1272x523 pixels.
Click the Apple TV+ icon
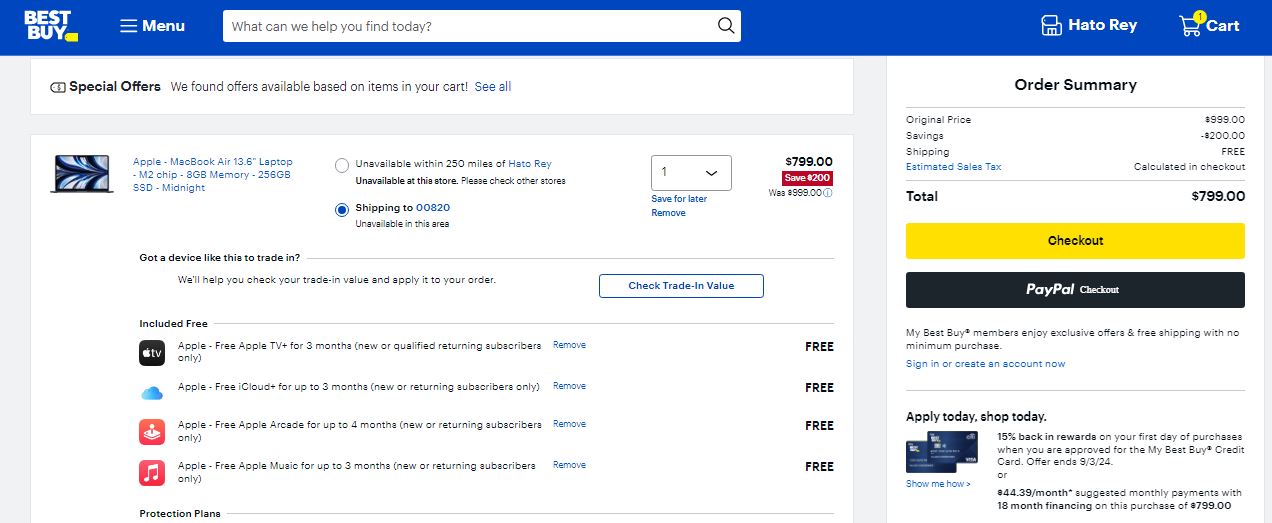[x=152, y=352]
